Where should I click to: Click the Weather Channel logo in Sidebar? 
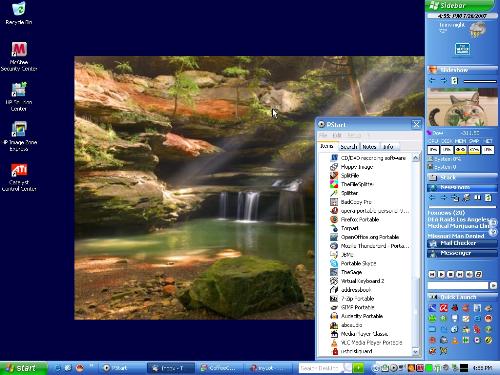click(x=463, y=49)
